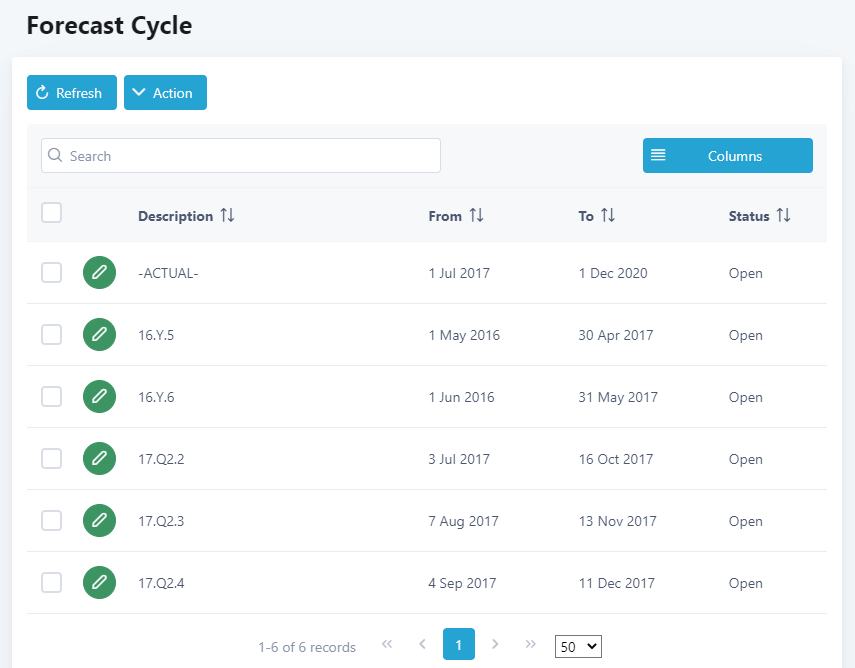855x668 pixels.
Task: Check the box for the -ACTUAL- row
Action: 51,273
